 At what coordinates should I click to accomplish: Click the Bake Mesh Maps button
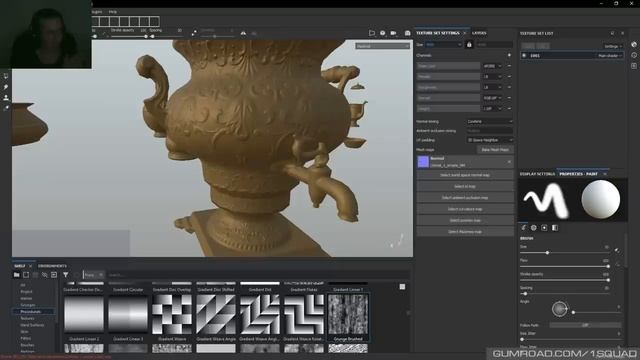tap(495, 150)
